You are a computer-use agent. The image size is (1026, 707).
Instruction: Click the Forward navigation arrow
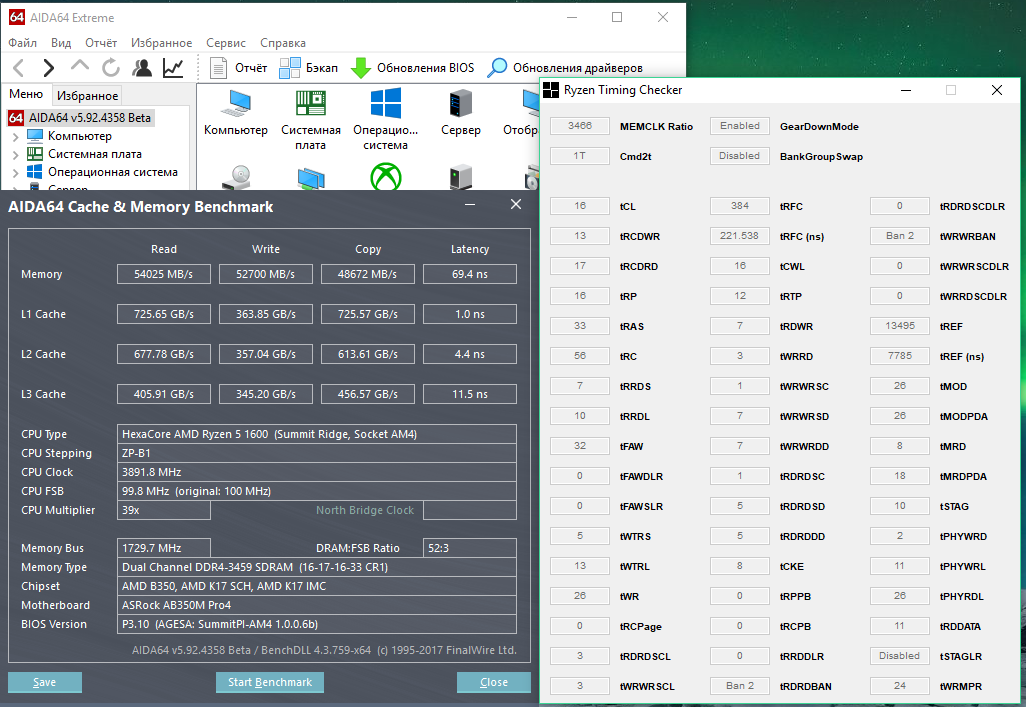[49, 68]
